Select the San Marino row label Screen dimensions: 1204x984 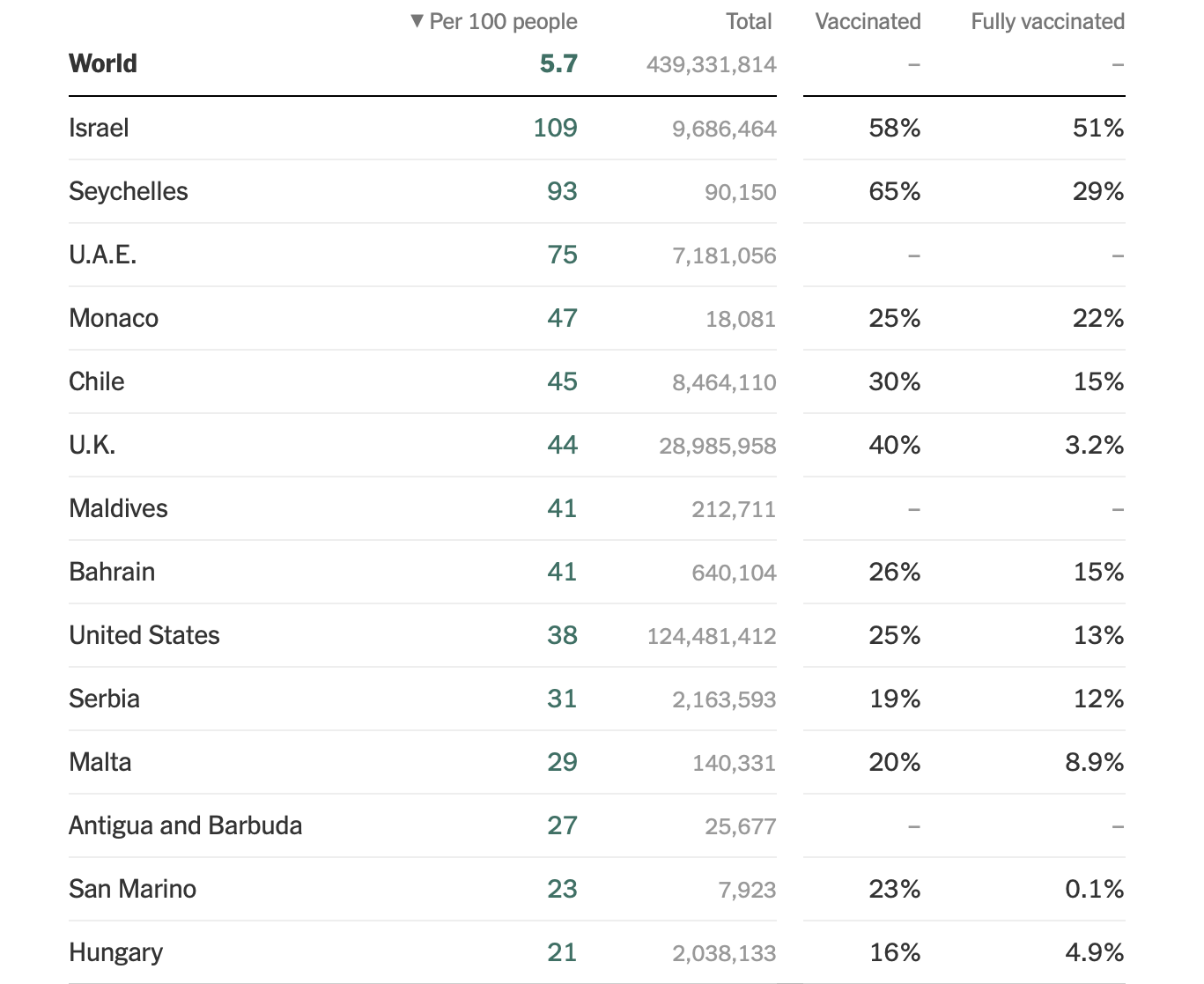point(132,890)
